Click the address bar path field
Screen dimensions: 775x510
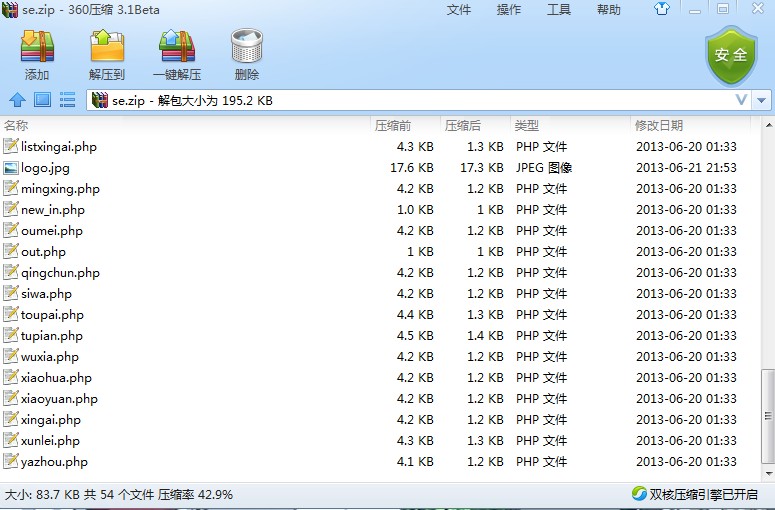click(x=419, y=100)
